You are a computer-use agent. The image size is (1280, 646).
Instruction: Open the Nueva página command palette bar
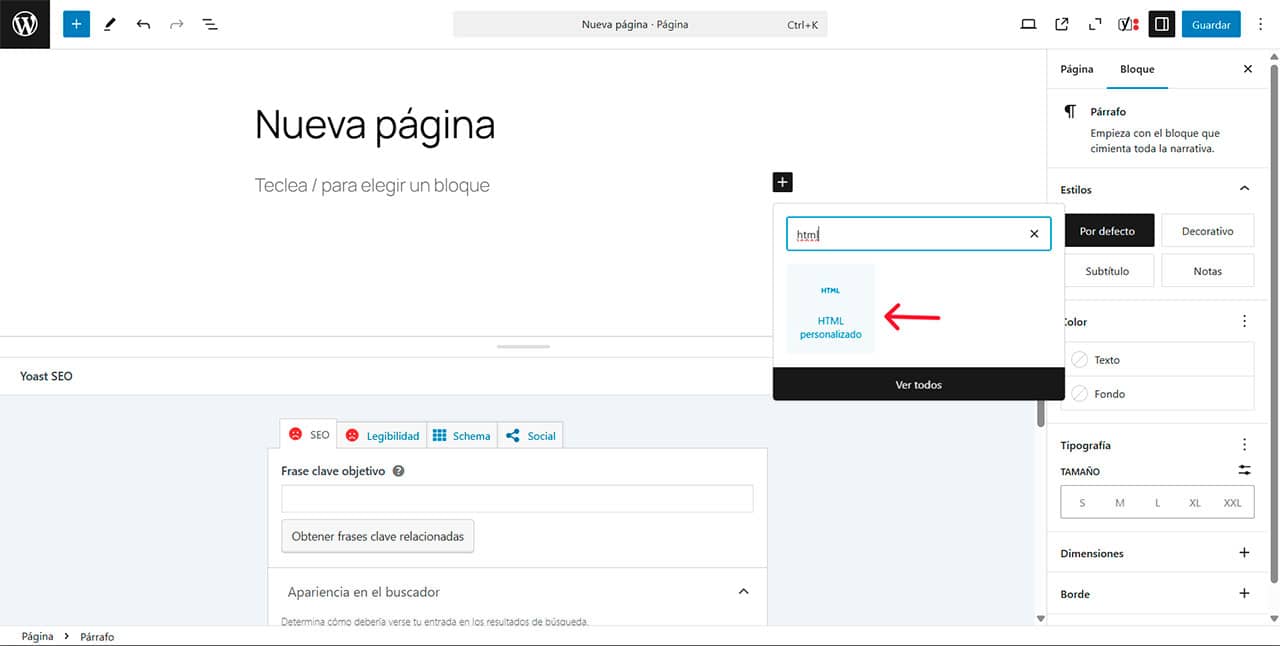tap(640, 24)
